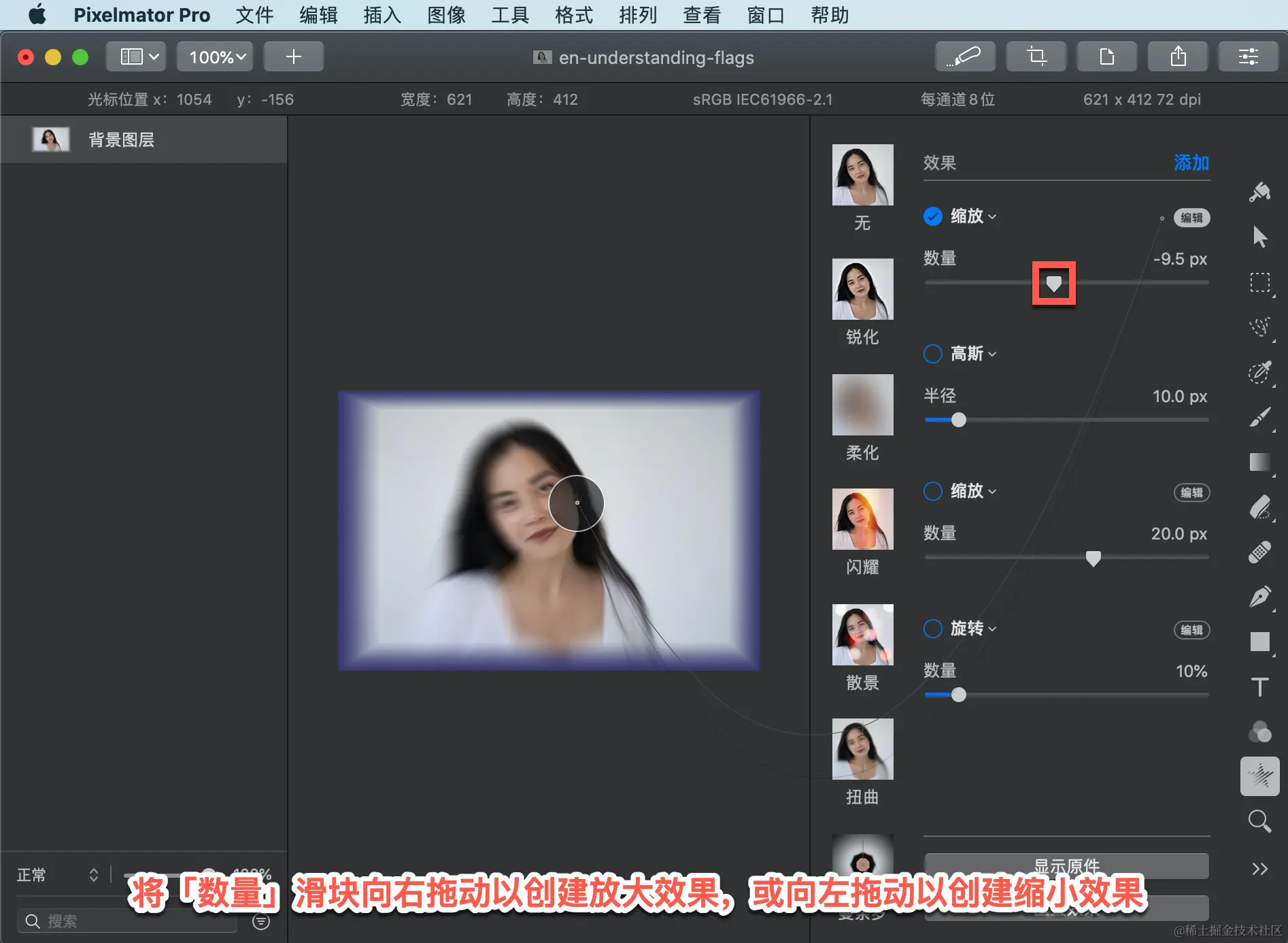The height and width of the screenshot is (943, 1288).
Task: Open the 排列 menu
Action: 638,15
